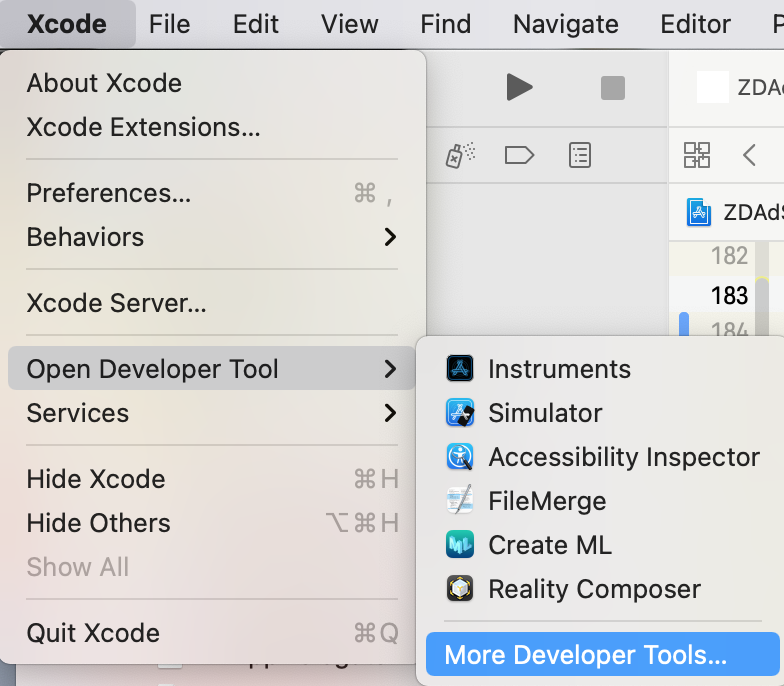Click the blue ZDAd project file icon
Screen dimensions: 784x686
(698, 212)
